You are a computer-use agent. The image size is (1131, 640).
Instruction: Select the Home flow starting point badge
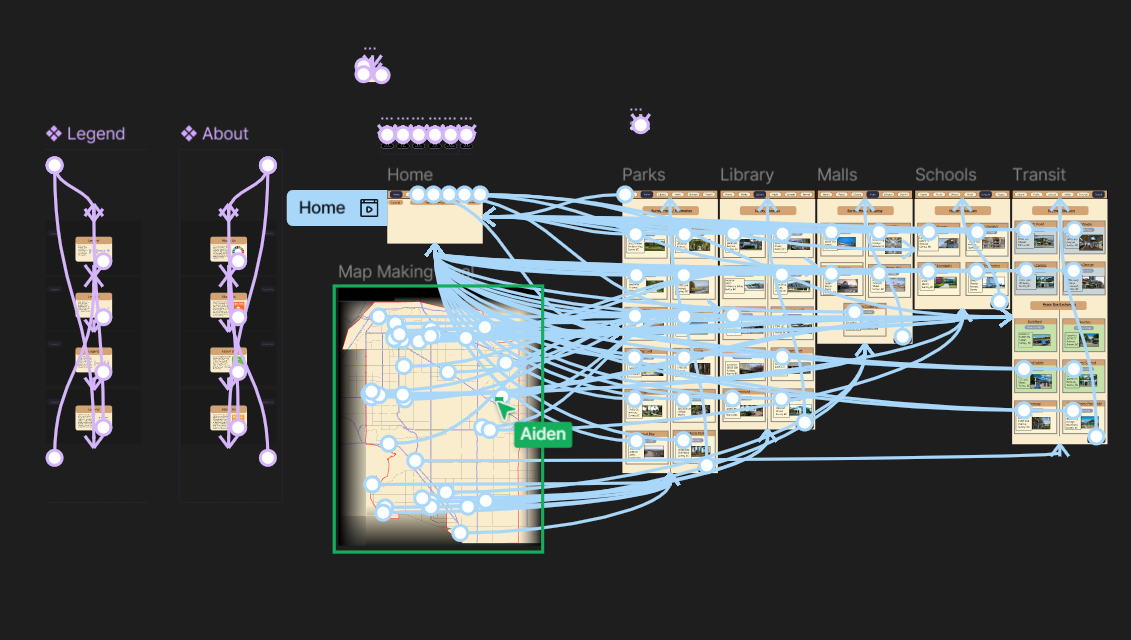pyautogui.click(x=337, y=208)
